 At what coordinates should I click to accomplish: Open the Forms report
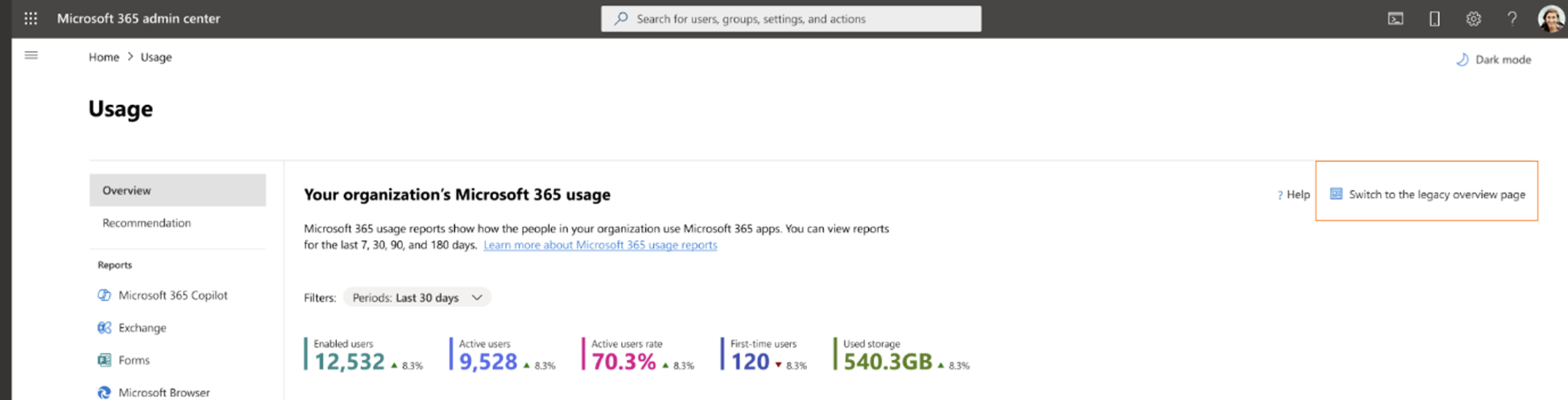pyautogui.click(x=133, y=360)
